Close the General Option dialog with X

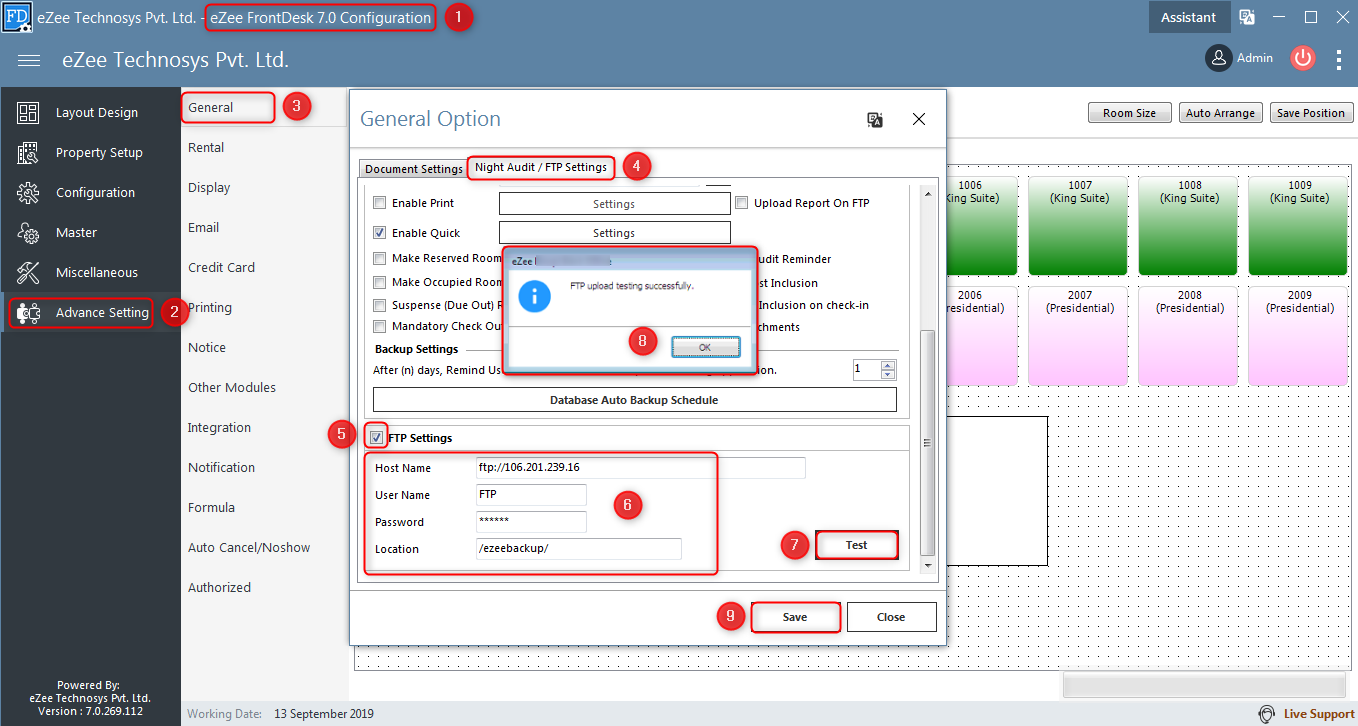click(919, 119)
